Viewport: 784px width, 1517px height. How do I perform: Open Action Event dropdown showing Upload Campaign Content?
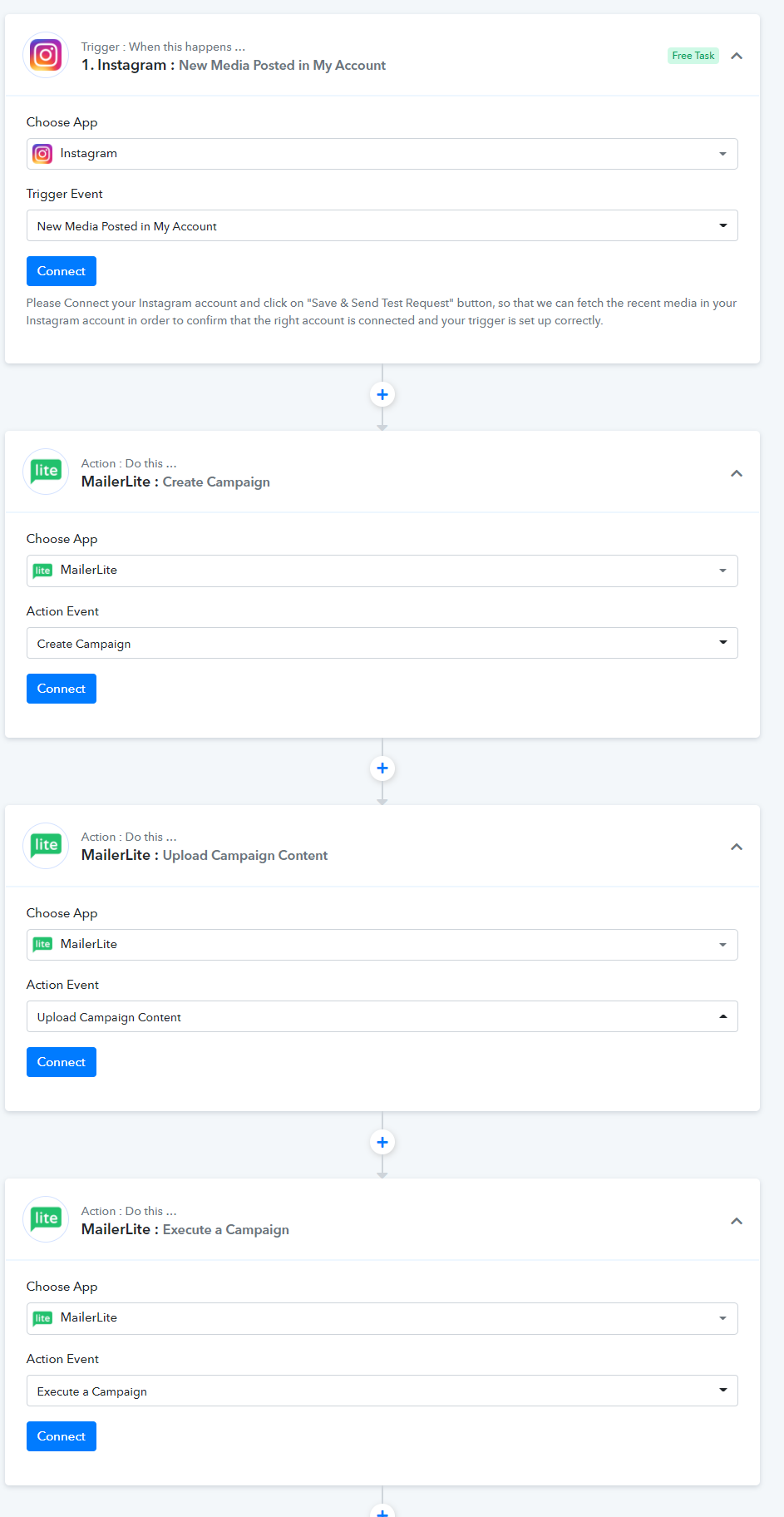click(x=382, y=1016)
